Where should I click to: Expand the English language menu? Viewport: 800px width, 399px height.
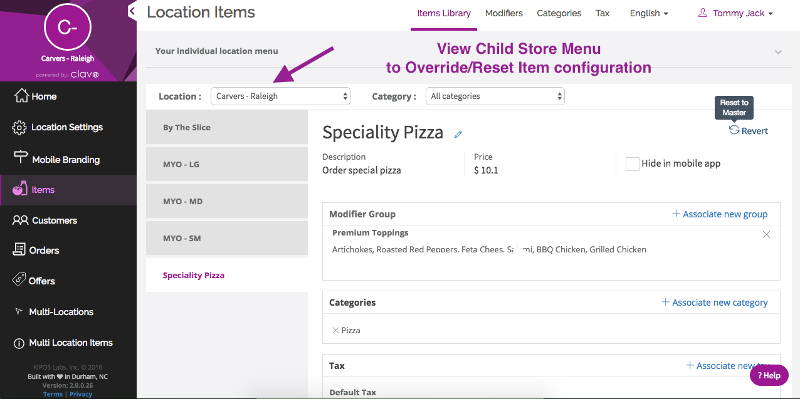tap(649, 13)
